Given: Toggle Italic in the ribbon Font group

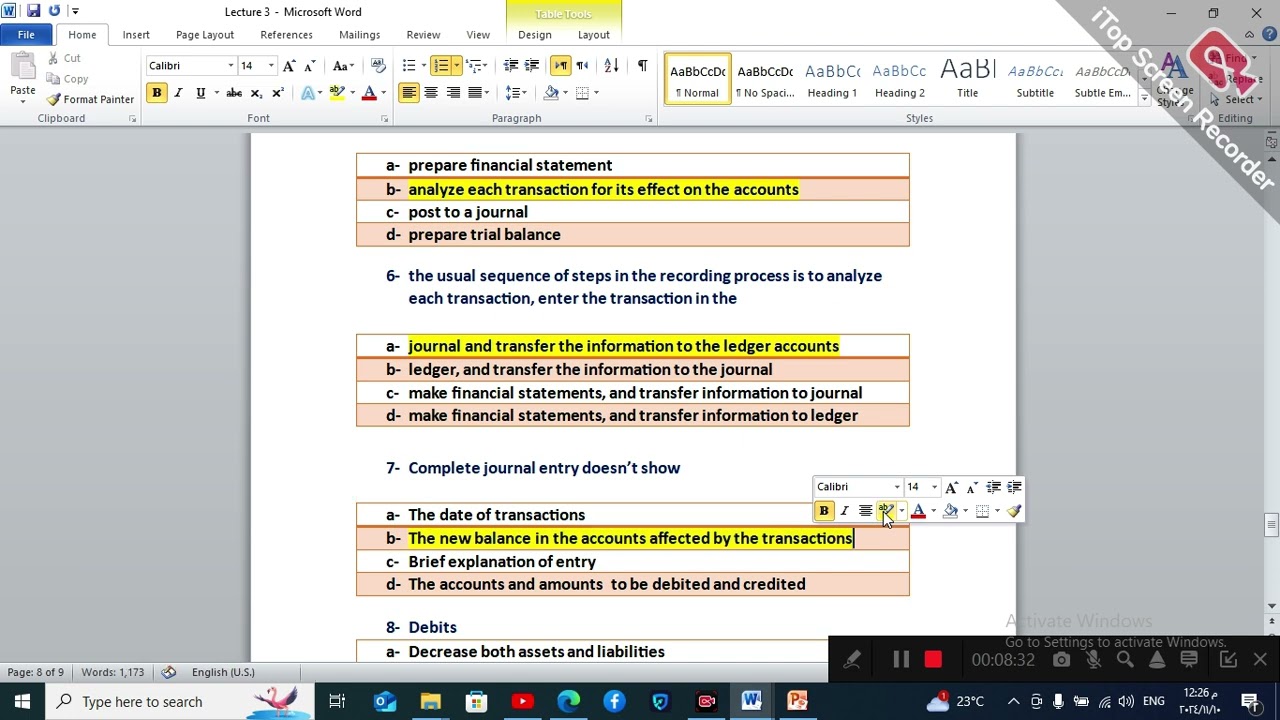Looking at the screenshot, I should pos(178,93).
